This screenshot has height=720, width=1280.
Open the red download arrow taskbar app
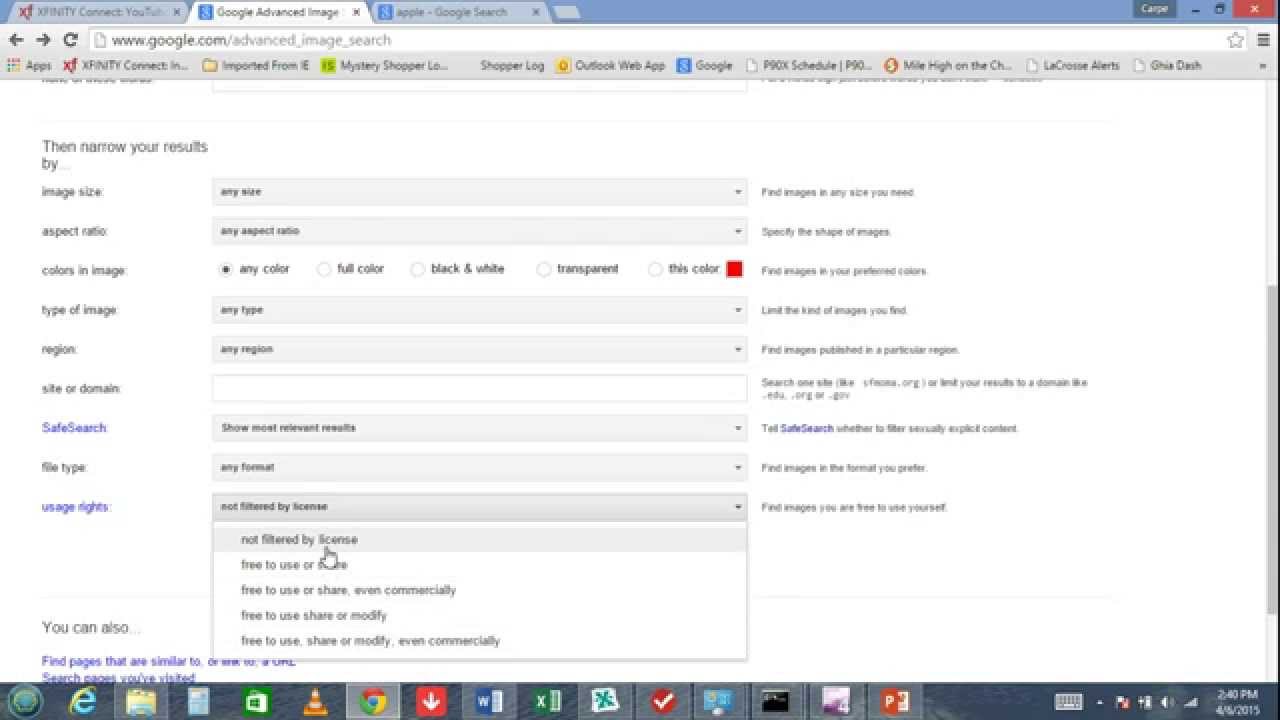coord(431,702)
